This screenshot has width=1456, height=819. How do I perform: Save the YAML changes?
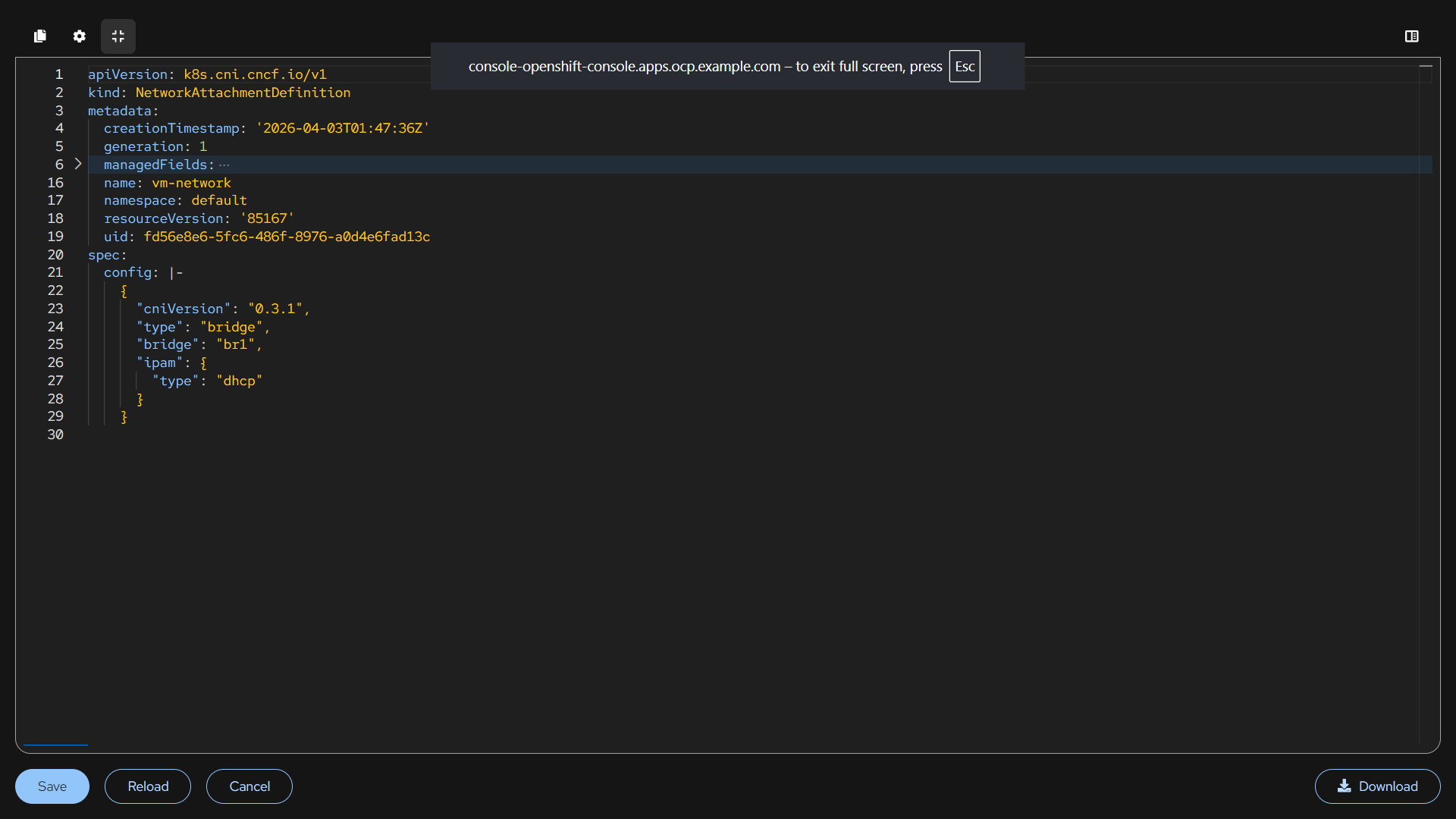pyautogui.click(x=52, y=786)
